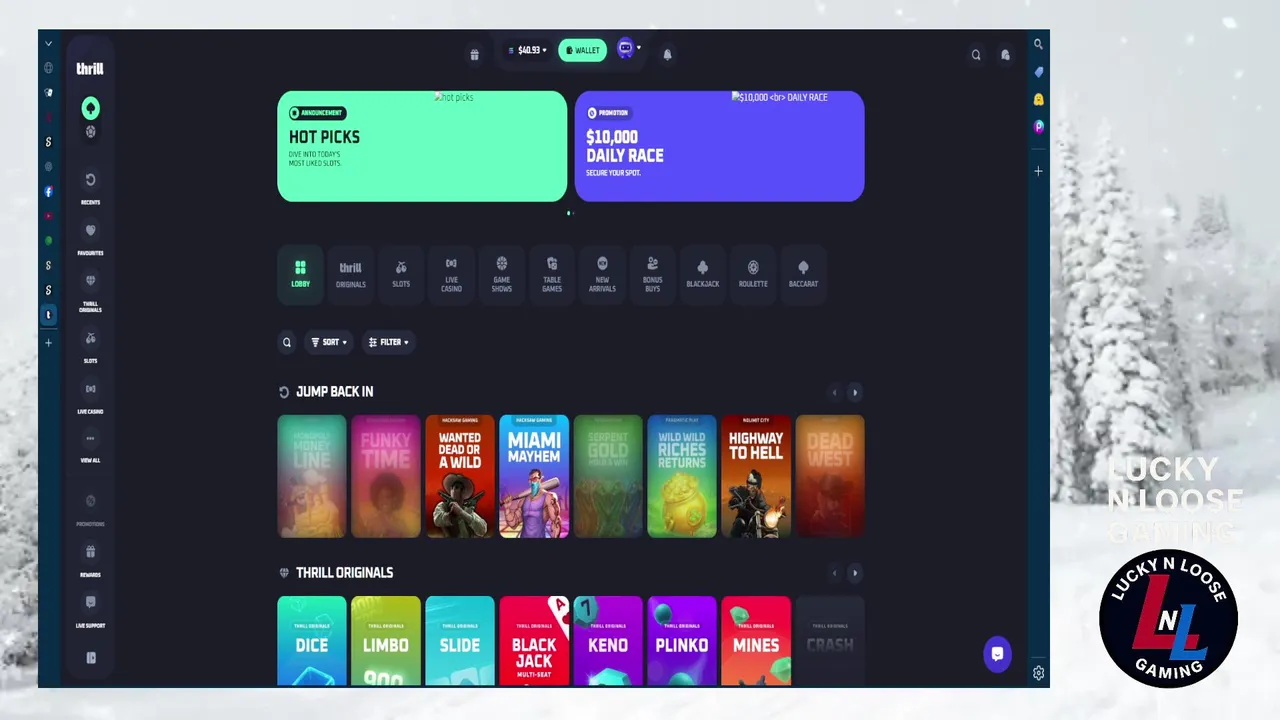Open the user avatar menu

pyautogui.click(x=628, y=48)
